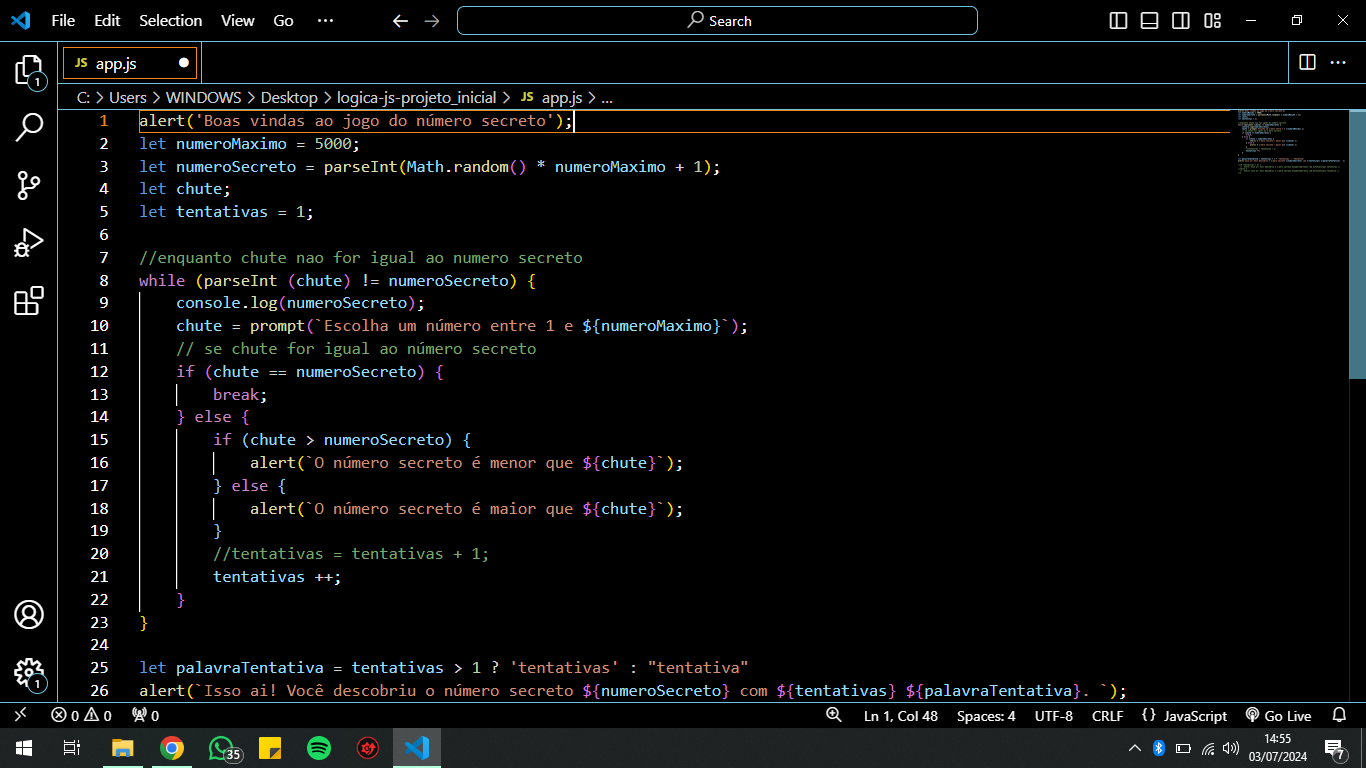This screenshot has width=1366, height=768.
Task: Click UTF-8 encoding selector
Action: pyautogui.click(x=1054, y=716)
